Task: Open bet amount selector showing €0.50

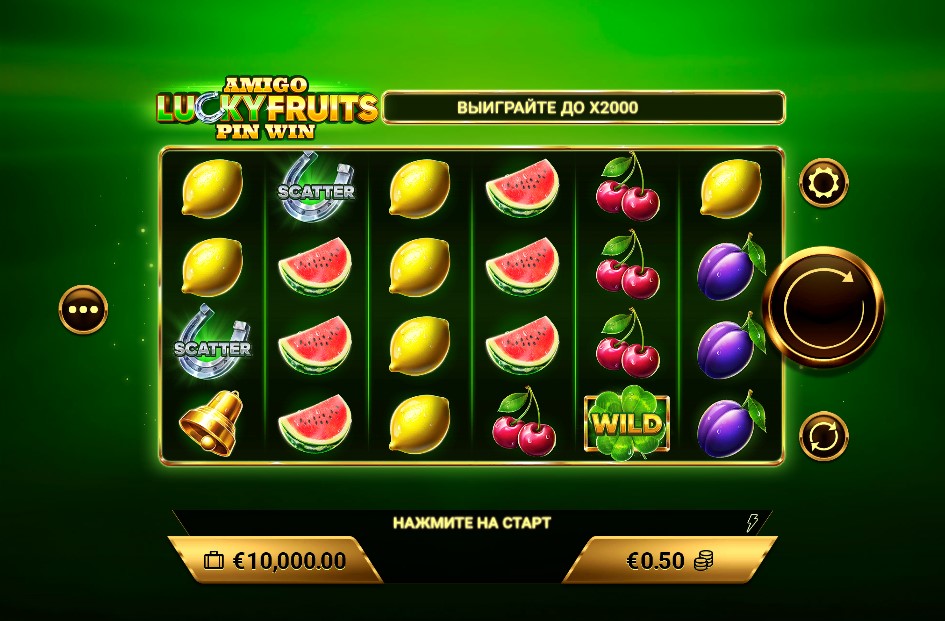Action: 670,561
